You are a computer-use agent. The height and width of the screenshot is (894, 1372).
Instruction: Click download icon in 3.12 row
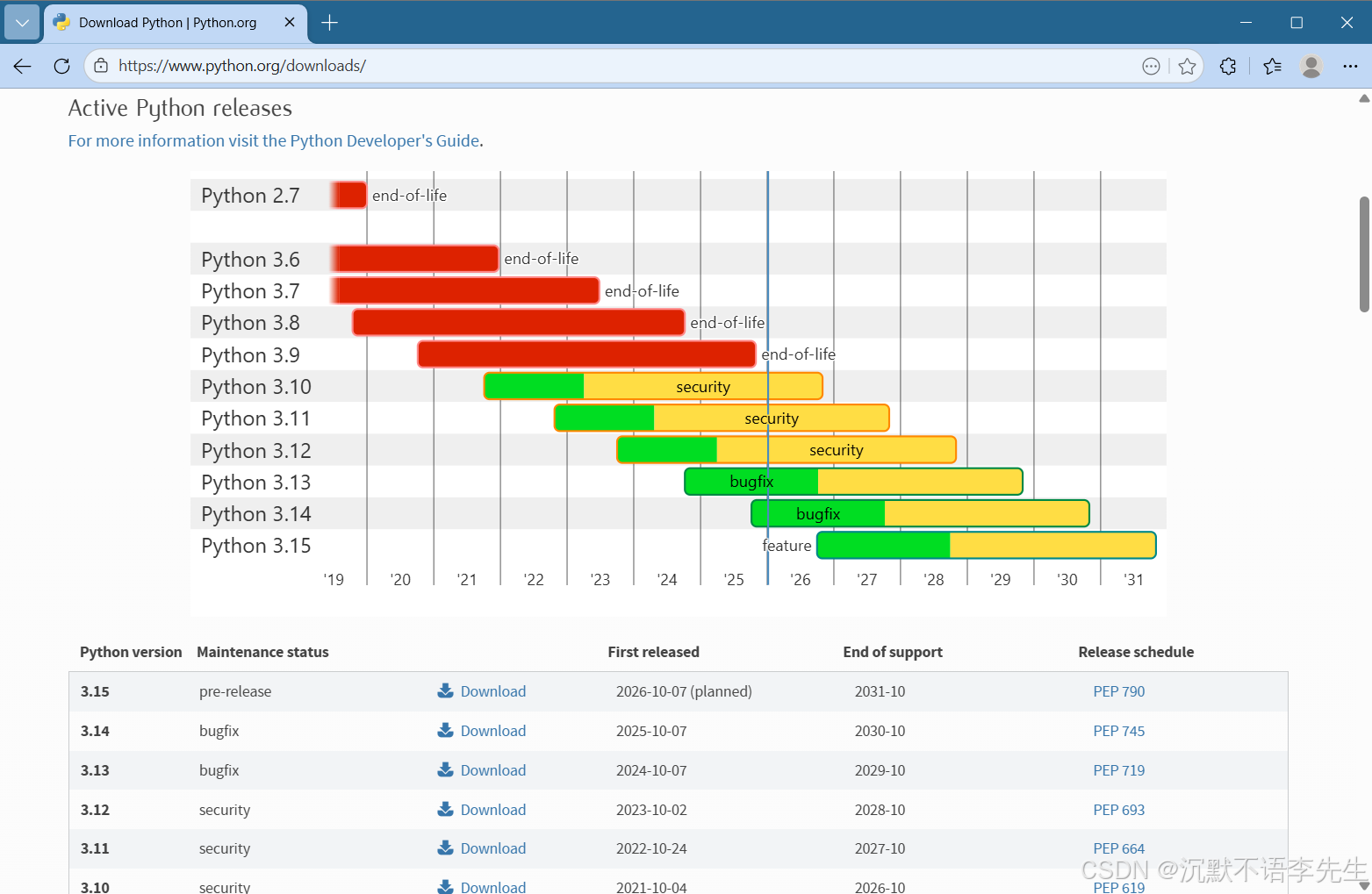(446, 809)
